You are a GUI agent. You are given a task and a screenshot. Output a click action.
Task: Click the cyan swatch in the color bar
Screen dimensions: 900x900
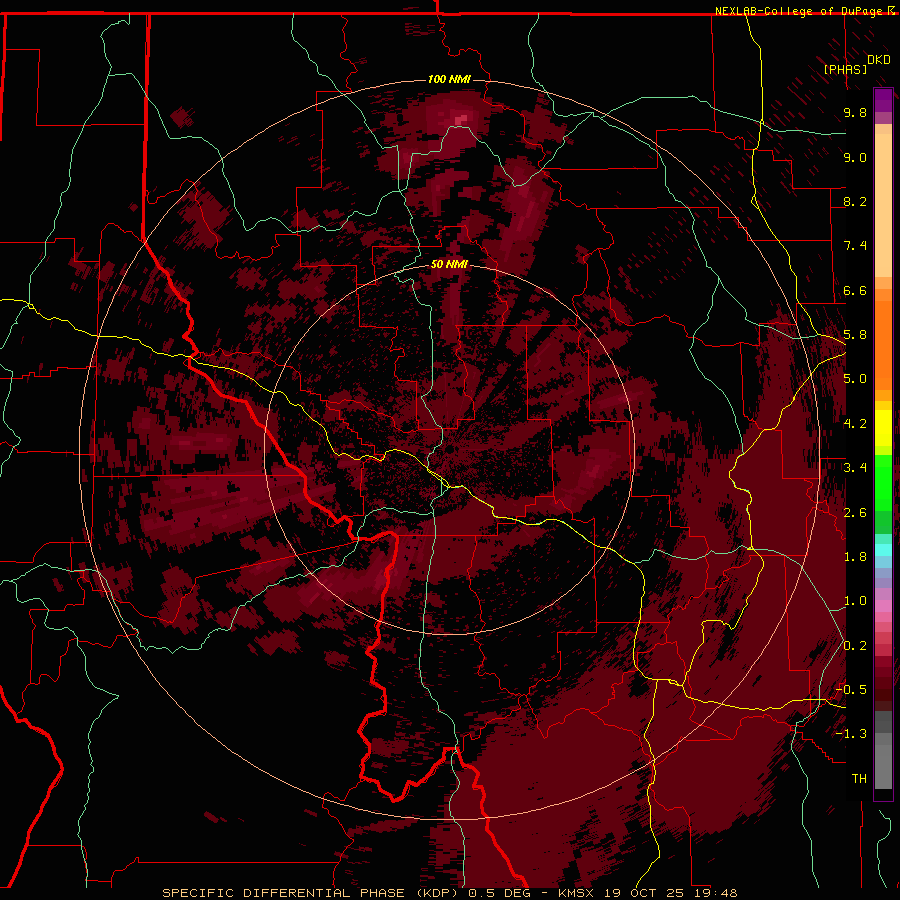click(883, 549)
